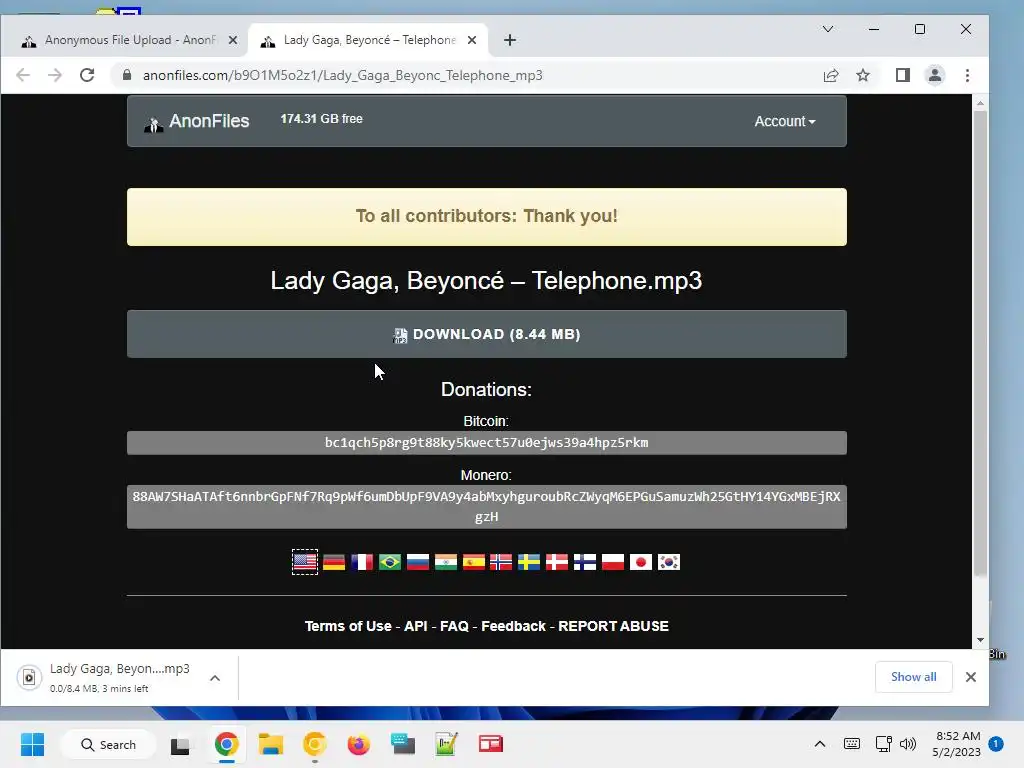Screen dimensions: 1024x768
Task: Close the downloads bar
Action: pyautogui.click(x=971, y=677)
